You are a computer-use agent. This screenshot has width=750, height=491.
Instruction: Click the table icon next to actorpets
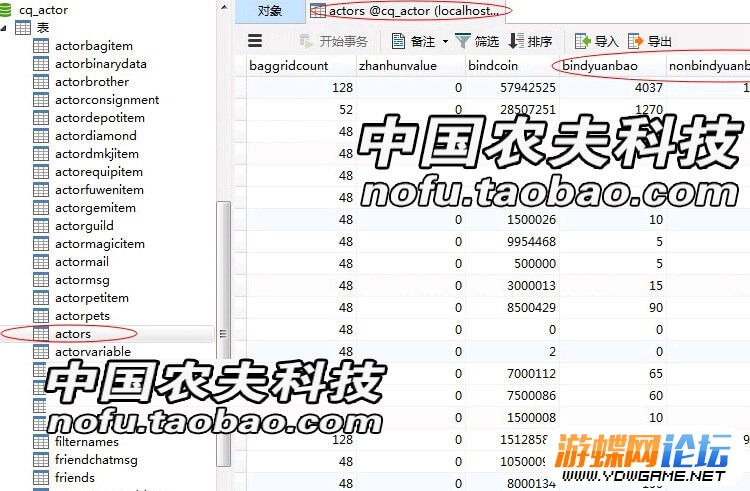pyautogui.click(x=41, y=316)
